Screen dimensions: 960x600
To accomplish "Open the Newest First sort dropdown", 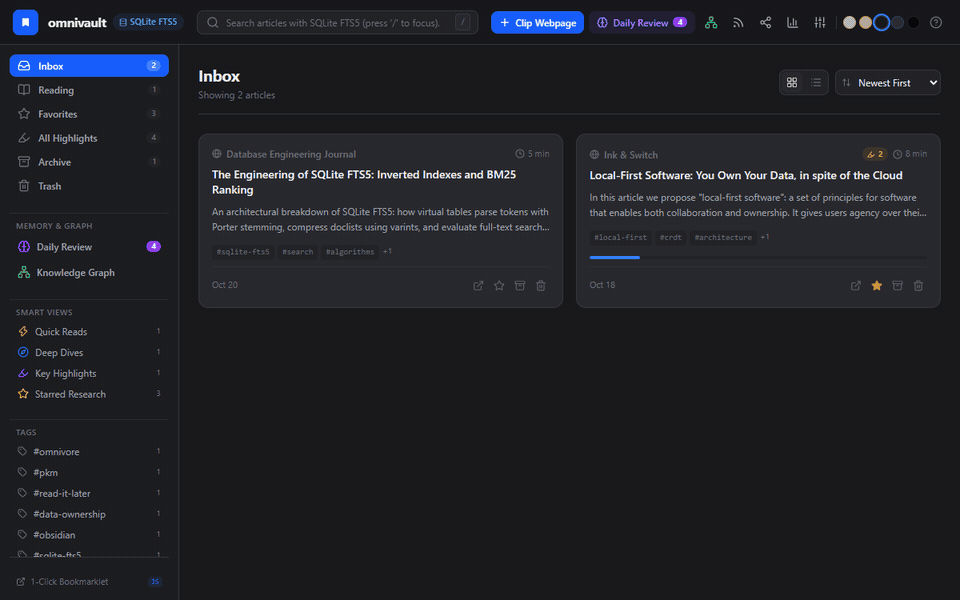I will [888, 83].
